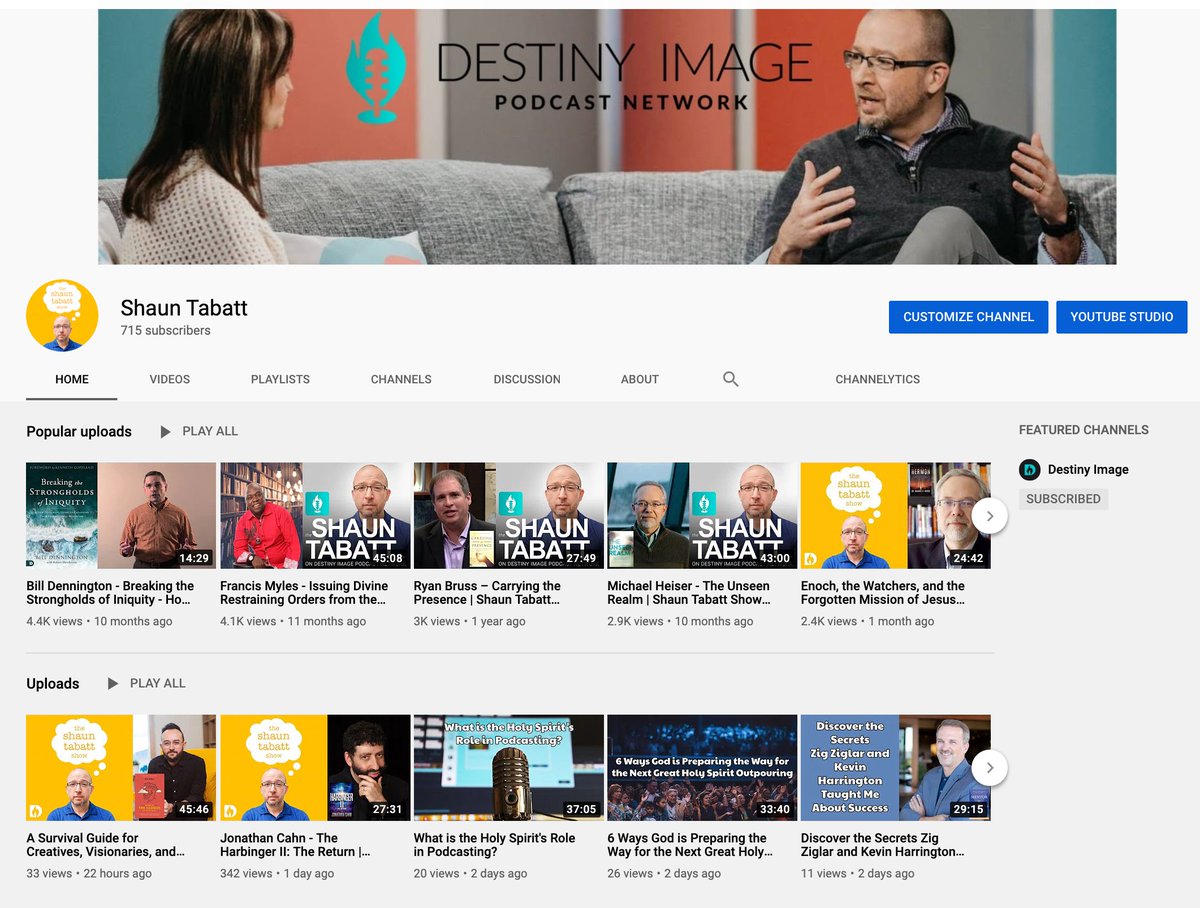The height and width of the screenshot is (908, 1200).
Task: Go to the CHANNELS tab
Action: point(401,379)
